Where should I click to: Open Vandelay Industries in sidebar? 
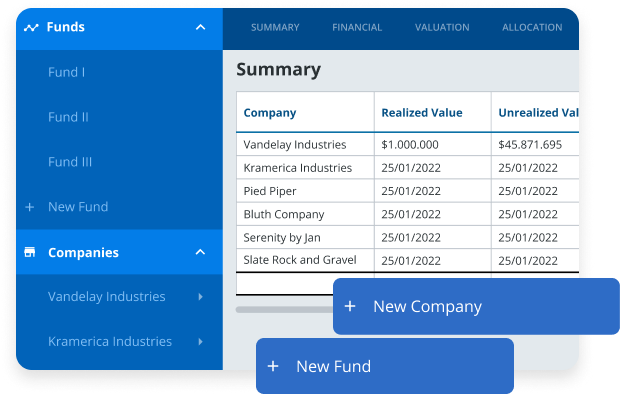tap(107, 297)
